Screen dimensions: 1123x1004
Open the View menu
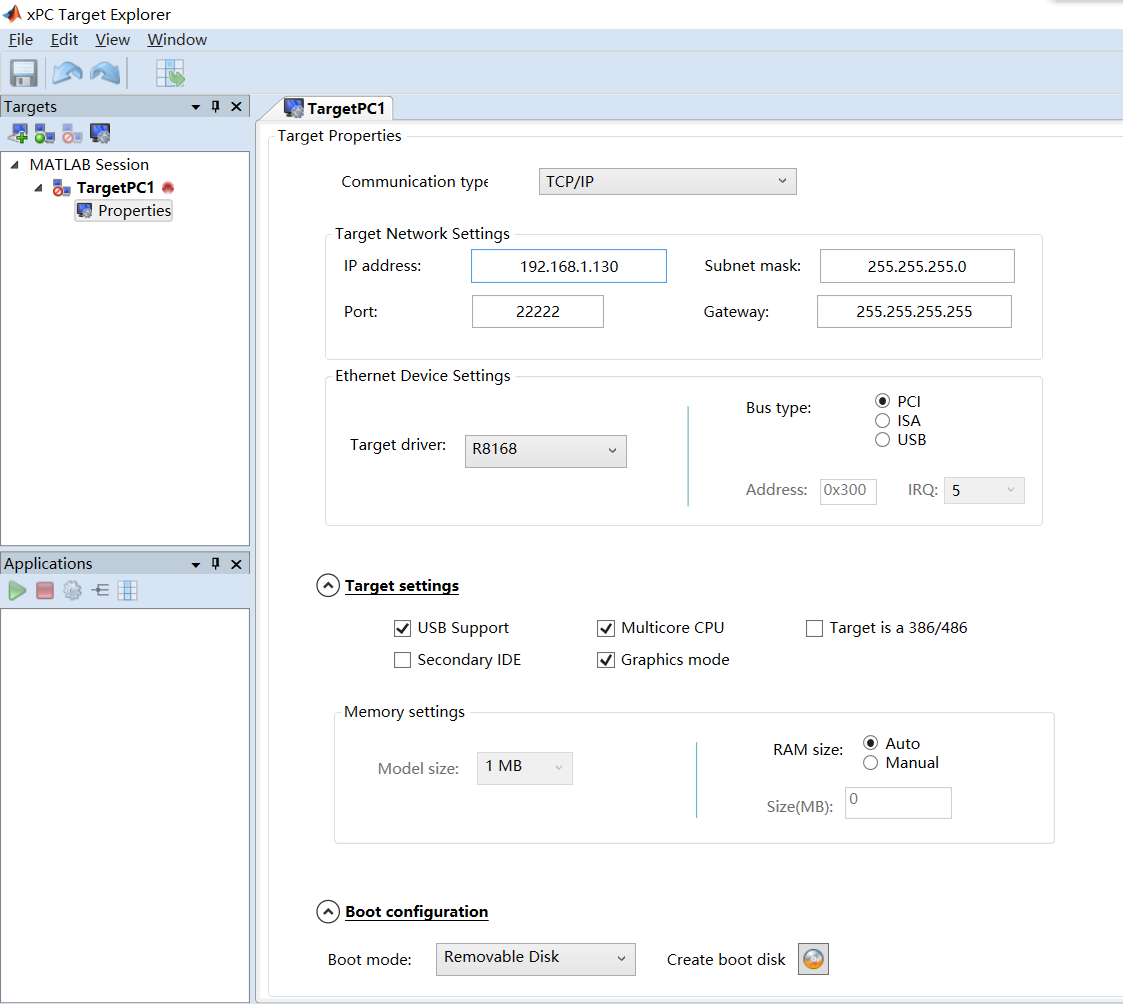coord(112,39)
